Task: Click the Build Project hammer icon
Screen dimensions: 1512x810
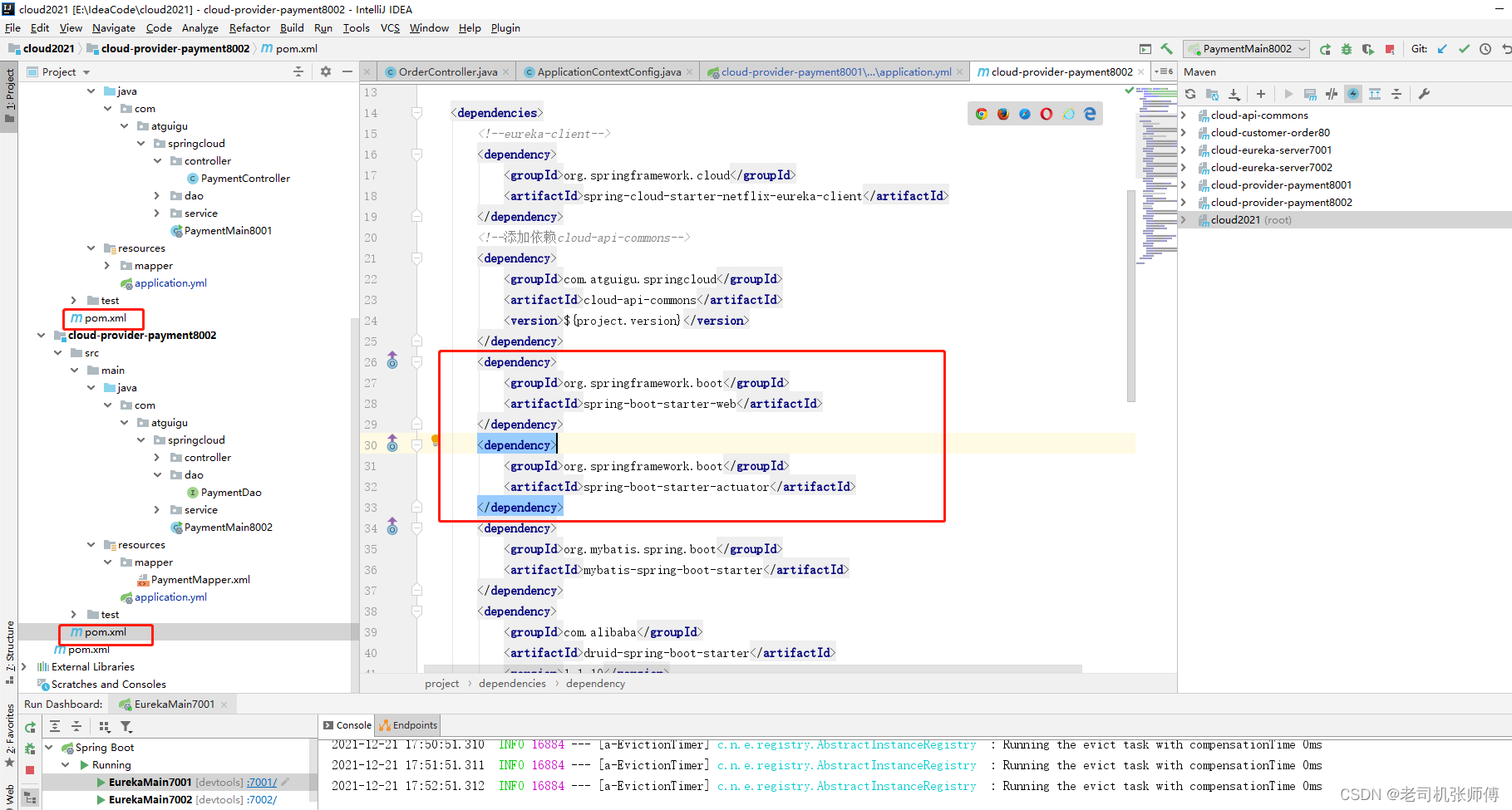Action: 1166,49
